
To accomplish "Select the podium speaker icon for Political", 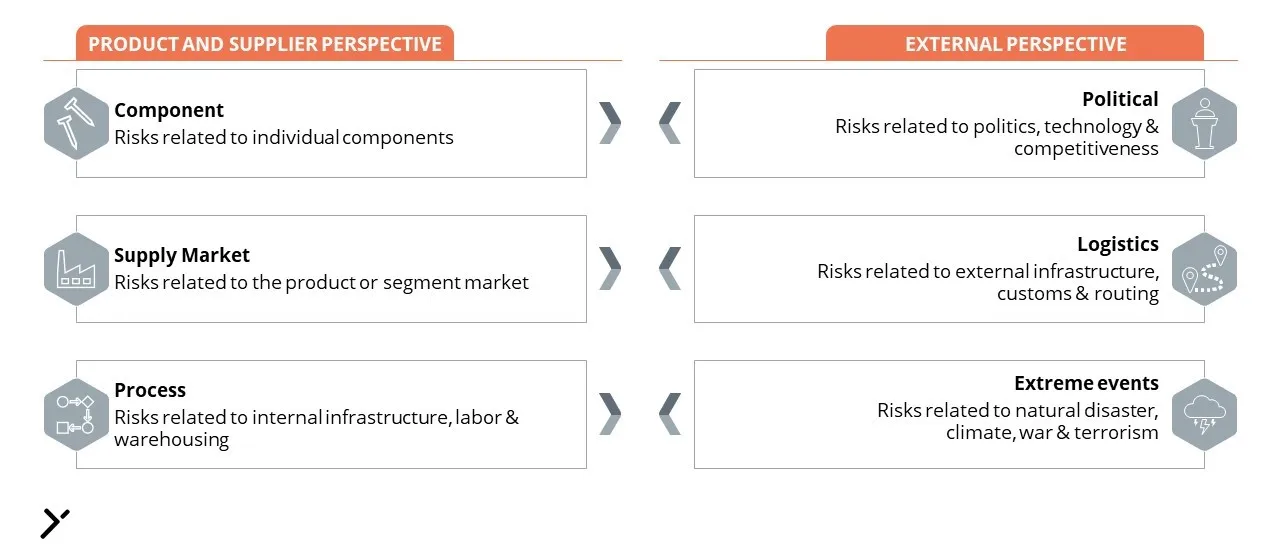I will click(x=1204, y=123).
